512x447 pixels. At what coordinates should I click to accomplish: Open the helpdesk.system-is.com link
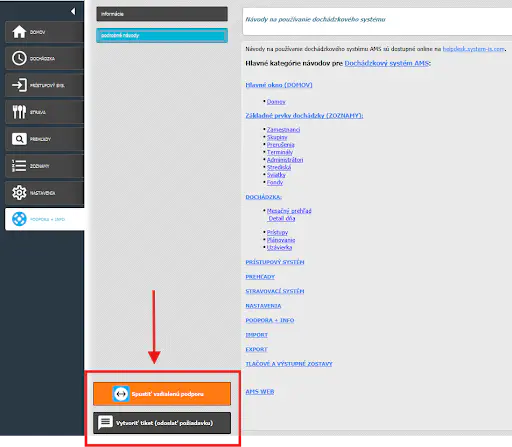(x=473, y=49)
